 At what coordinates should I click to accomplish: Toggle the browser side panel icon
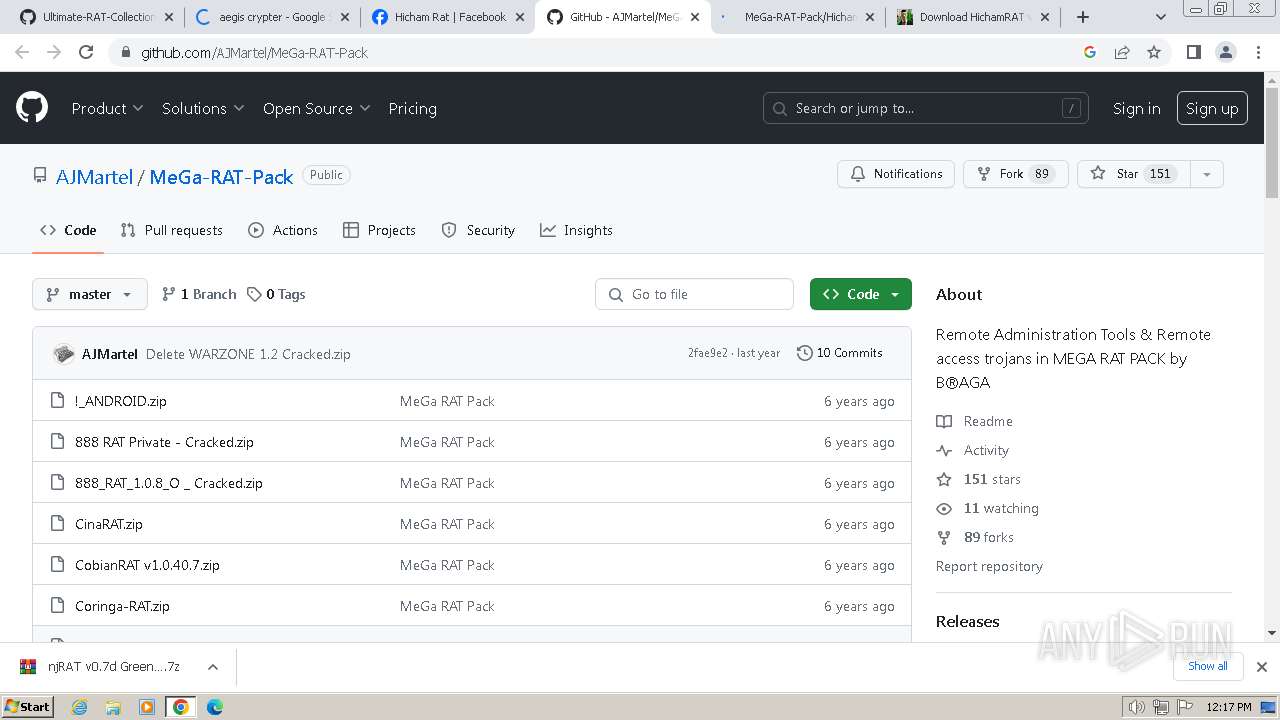pyautogui.click(x=1193, y=52)
